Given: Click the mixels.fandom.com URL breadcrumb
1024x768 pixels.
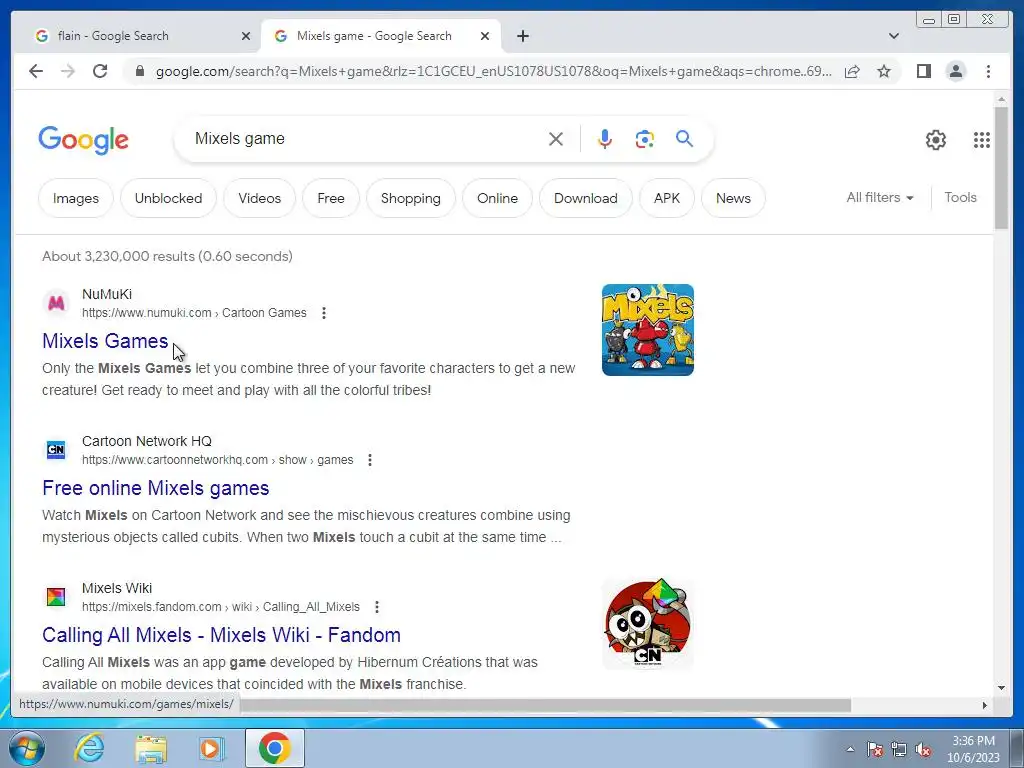Looking at the screenshot, I should (x=221, y=607).
